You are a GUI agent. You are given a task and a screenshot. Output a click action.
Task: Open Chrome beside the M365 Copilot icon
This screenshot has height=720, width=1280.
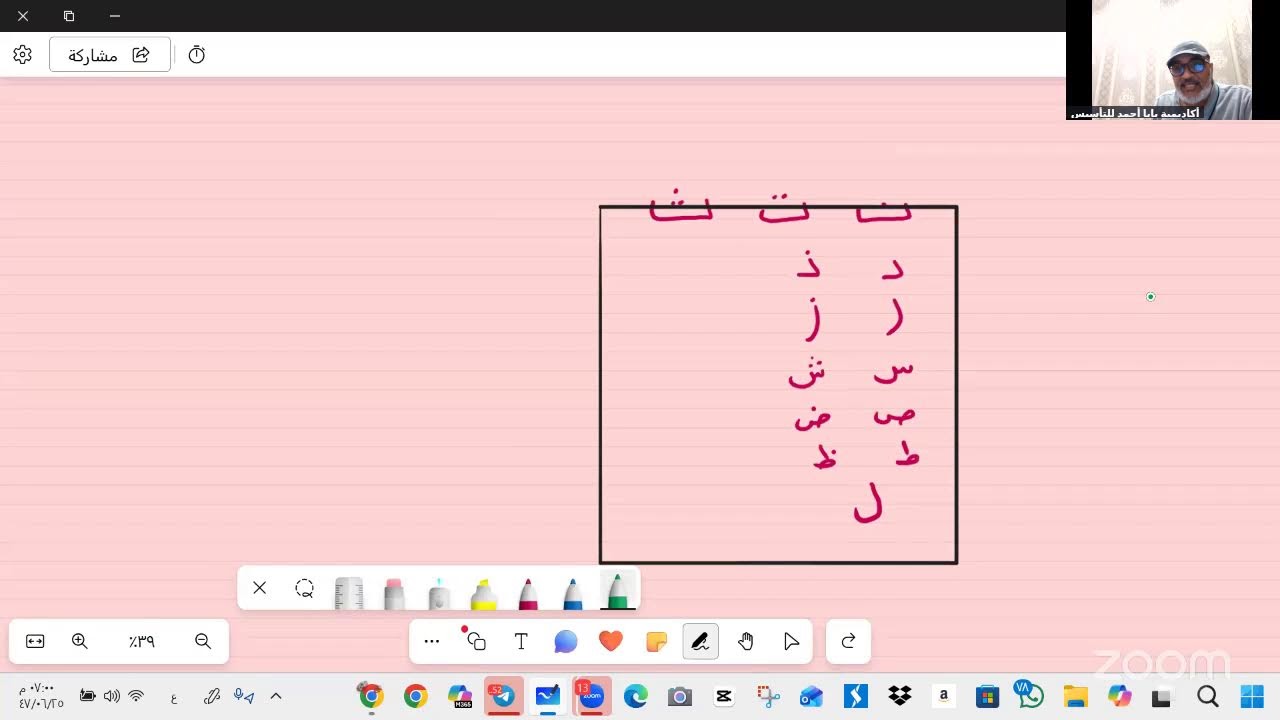[415, 696]
